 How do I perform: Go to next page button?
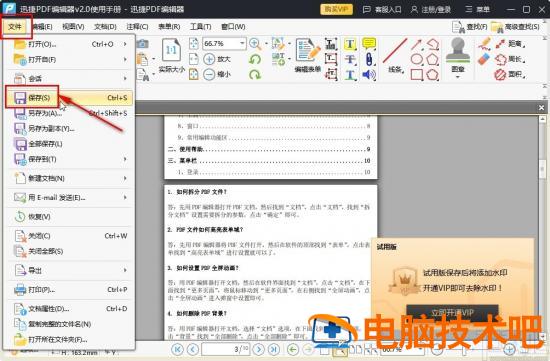click(x=259, y=349)
